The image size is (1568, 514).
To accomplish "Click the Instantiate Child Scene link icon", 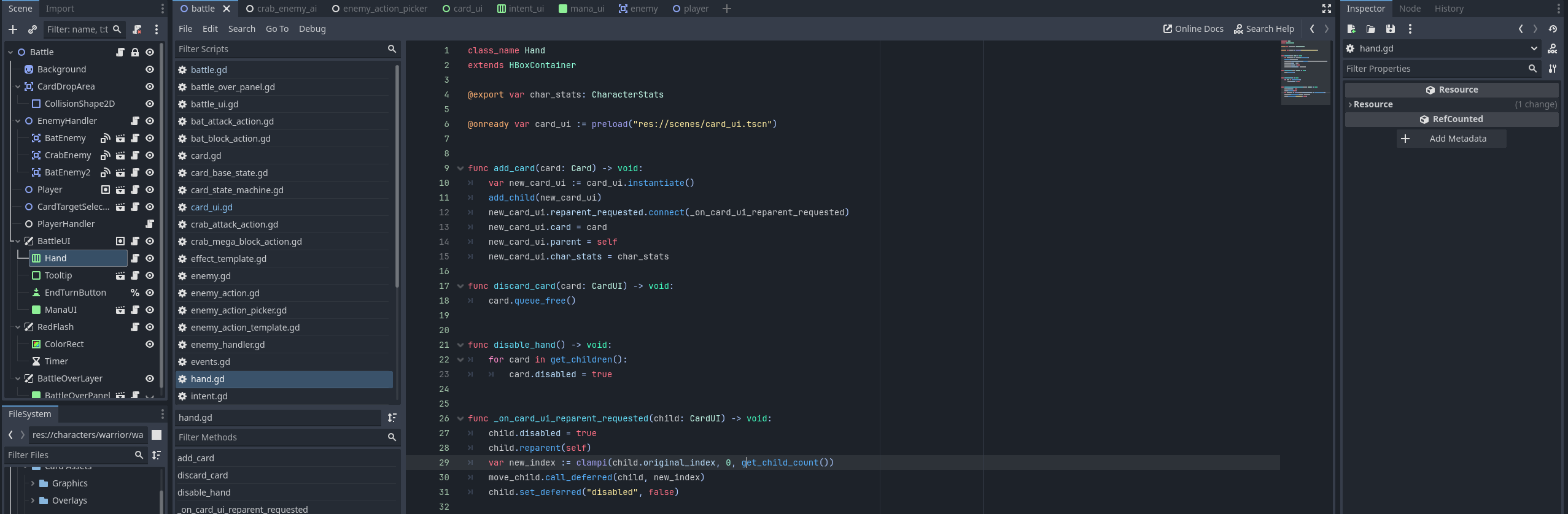I will [x=33, y=29].
